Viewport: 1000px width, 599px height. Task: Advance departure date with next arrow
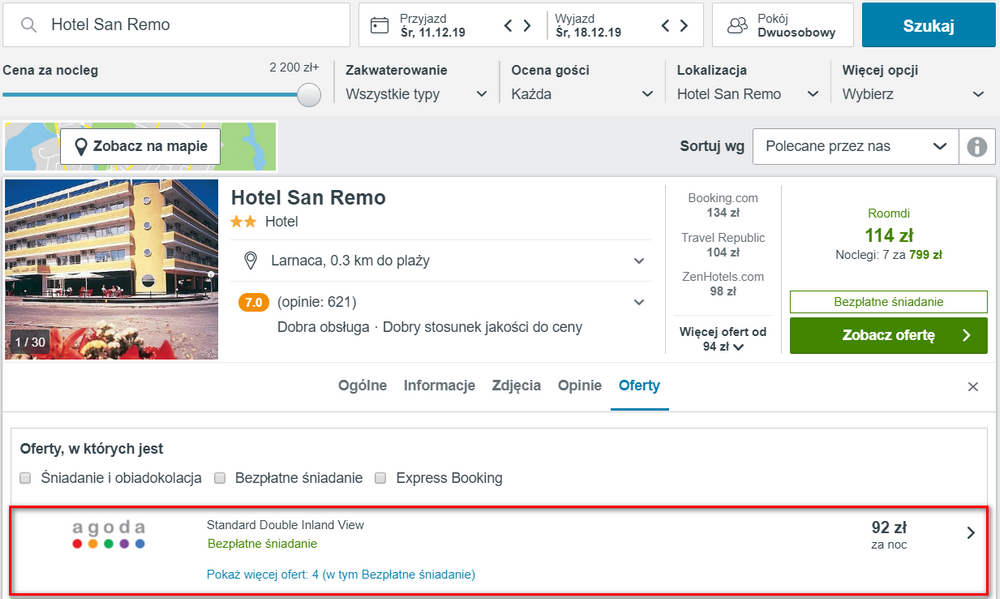point(684,26)
